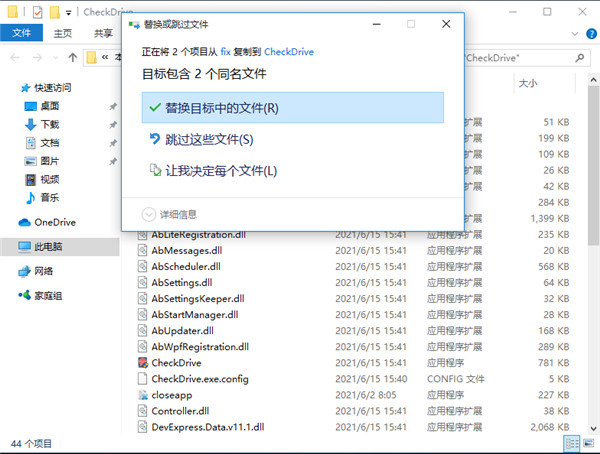Click the search magnifier icon
Image resolution: width=600 pixels, height=454 pixels.
pos(580,58)
